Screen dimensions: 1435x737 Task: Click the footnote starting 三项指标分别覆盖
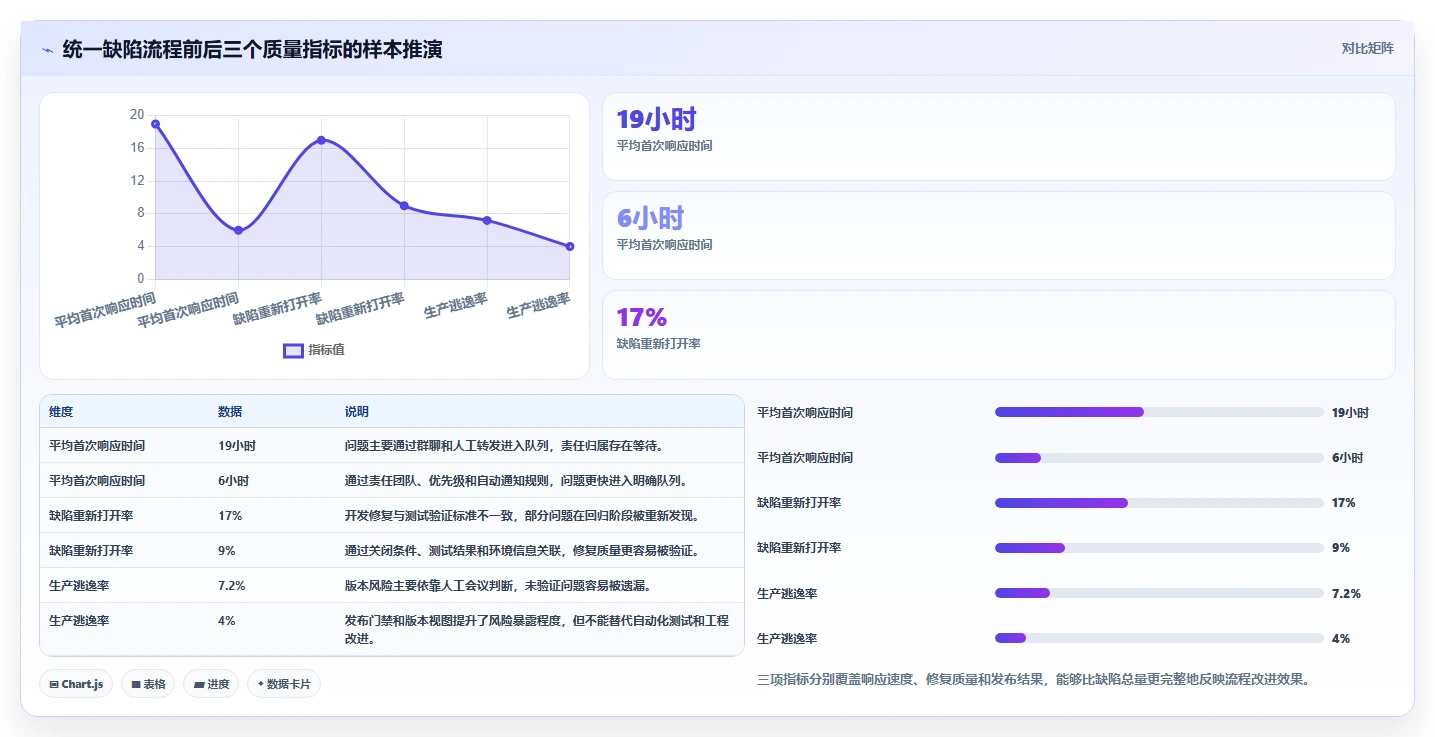tap(1034, 680)
